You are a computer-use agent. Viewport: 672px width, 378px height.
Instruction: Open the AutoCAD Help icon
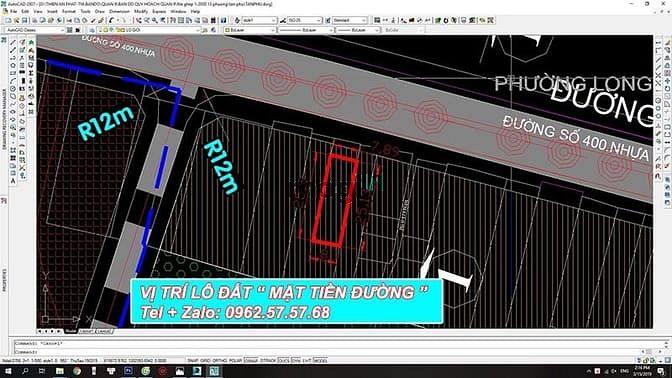224,20
